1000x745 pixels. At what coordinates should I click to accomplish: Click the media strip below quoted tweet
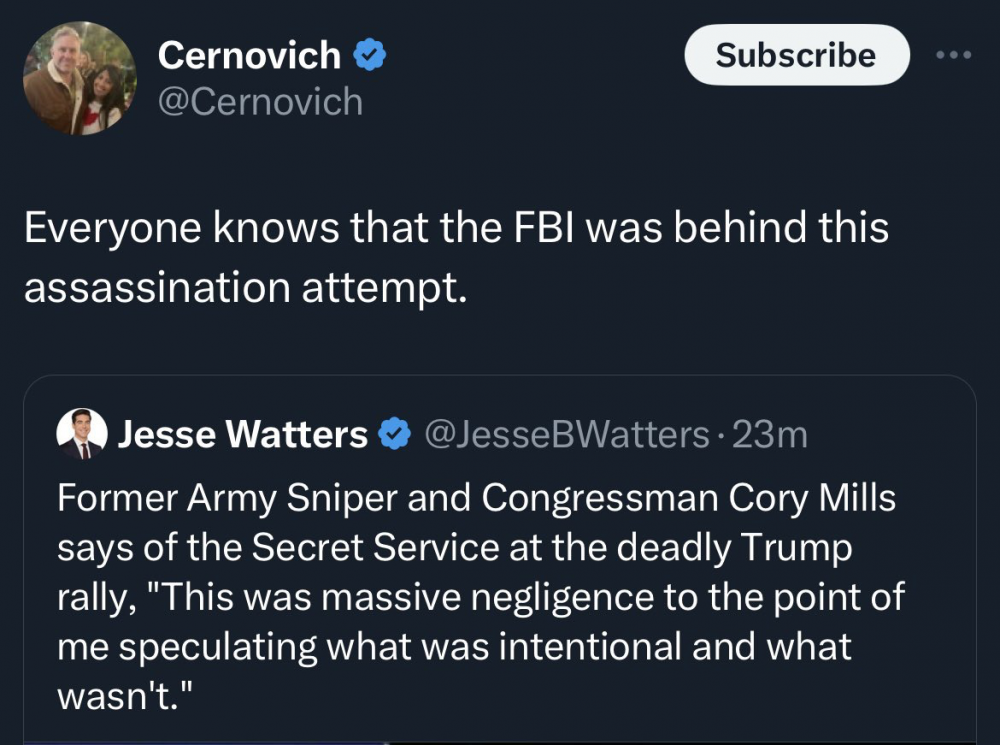coord(500,741)
